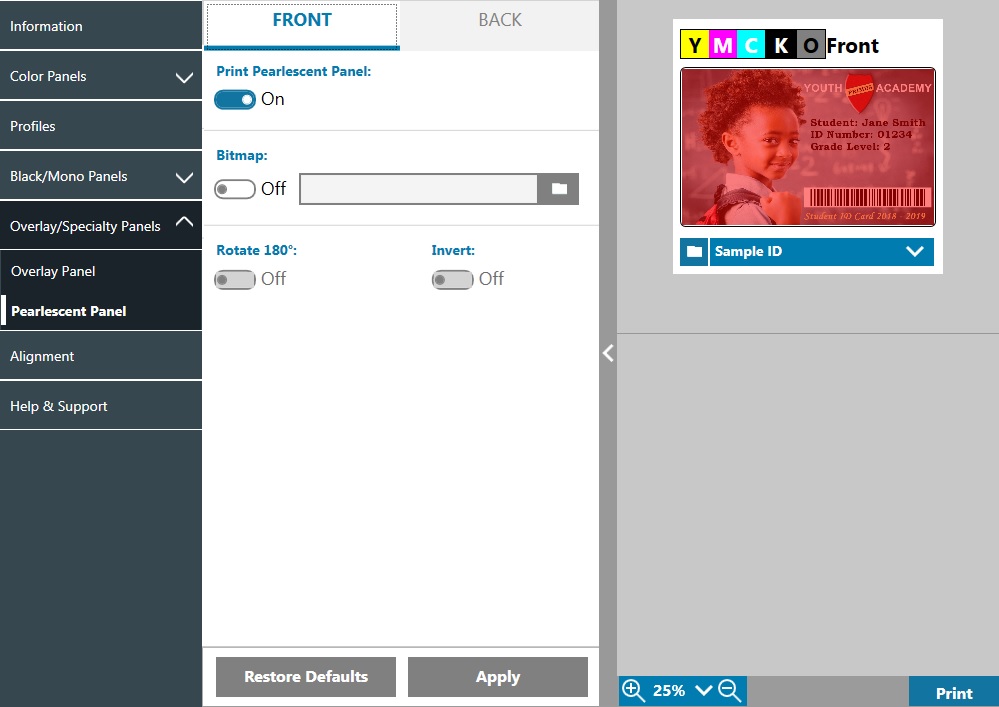
Task: Click the zoom in magnifier icon
Action: coord(633,690)
